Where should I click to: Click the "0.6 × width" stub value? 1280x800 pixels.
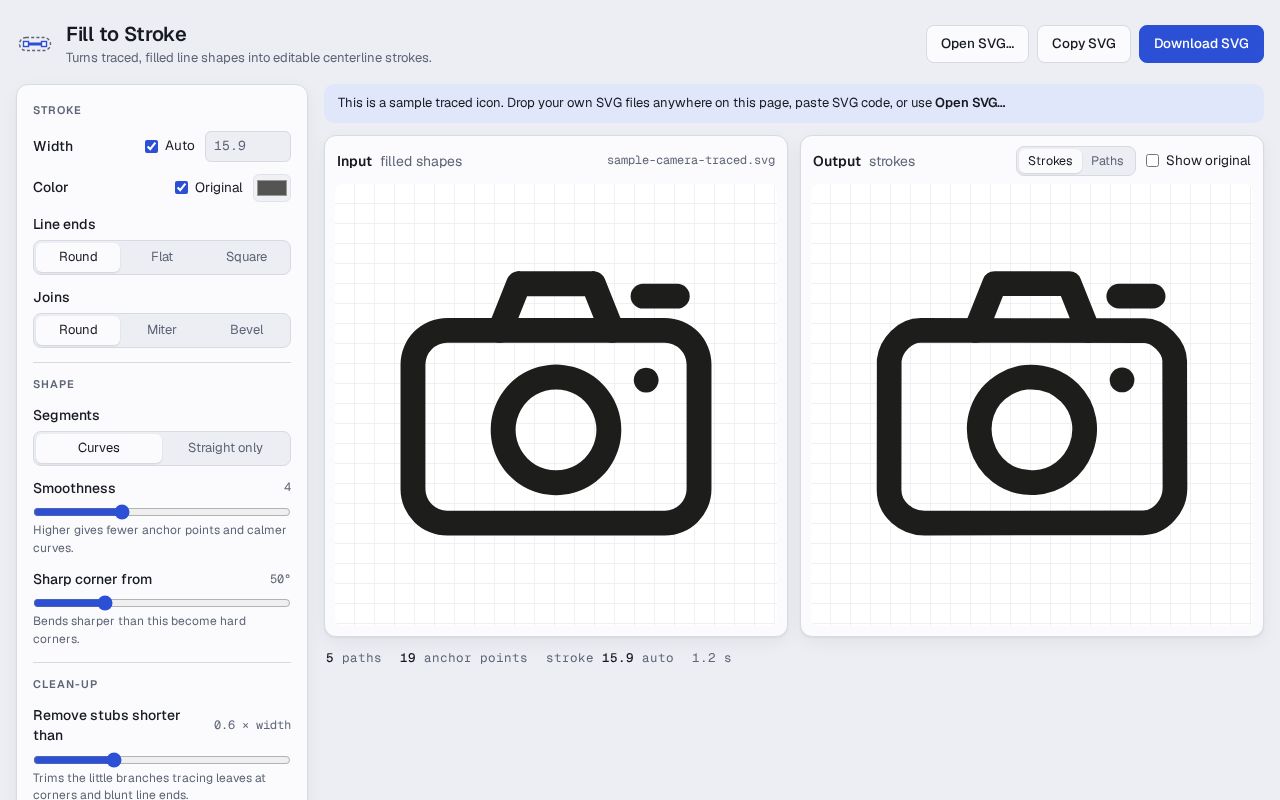252,725
